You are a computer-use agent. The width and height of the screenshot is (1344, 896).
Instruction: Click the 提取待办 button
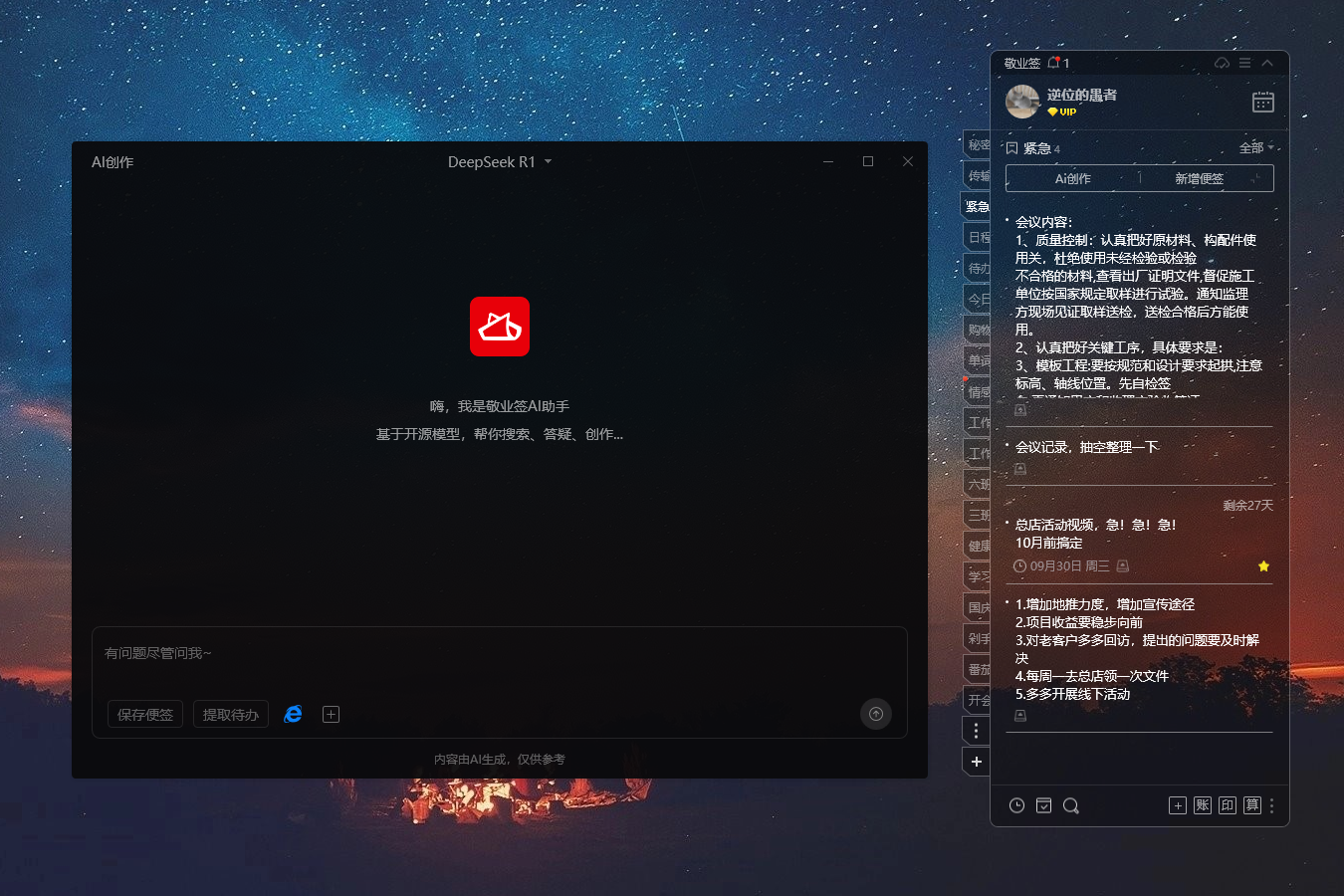(231, 714)
